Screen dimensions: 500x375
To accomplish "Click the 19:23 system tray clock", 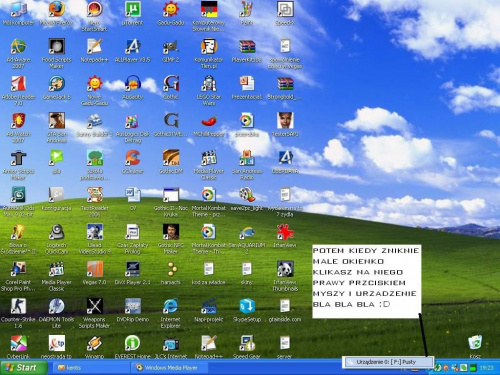I will point(486,368).
